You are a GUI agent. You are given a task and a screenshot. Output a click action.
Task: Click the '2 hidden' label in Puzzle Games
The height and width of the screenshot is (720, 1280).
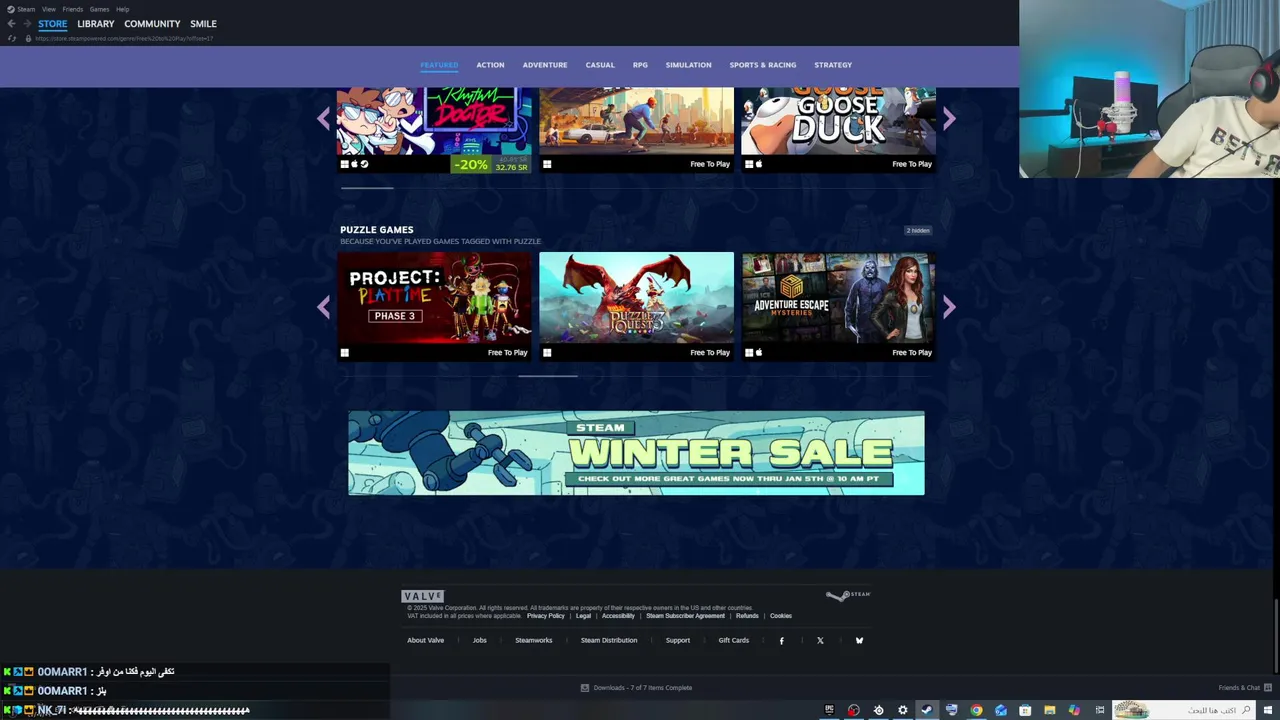pyautogui.click(x=918, y=231)
